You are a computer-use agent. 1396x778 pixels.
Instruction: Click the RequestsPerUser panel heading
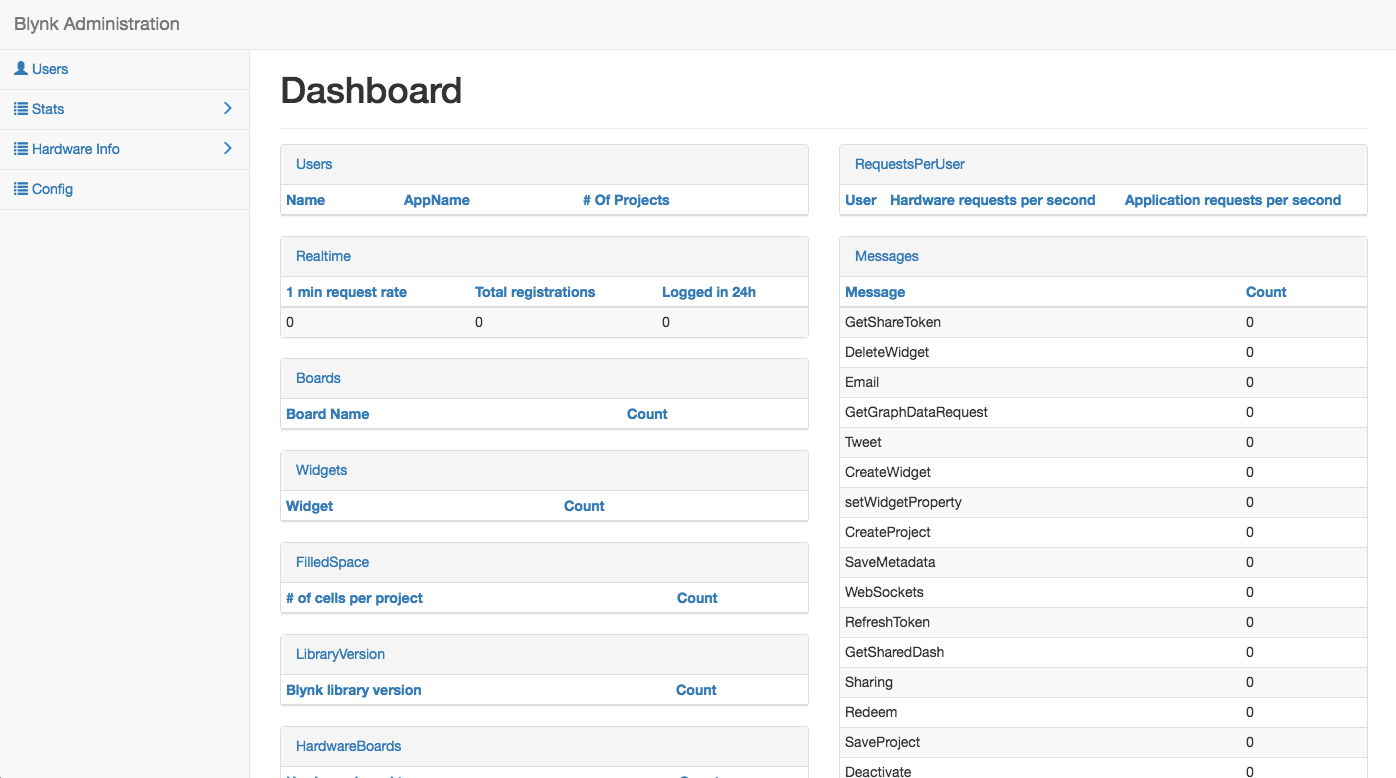tap(1103, 164)
